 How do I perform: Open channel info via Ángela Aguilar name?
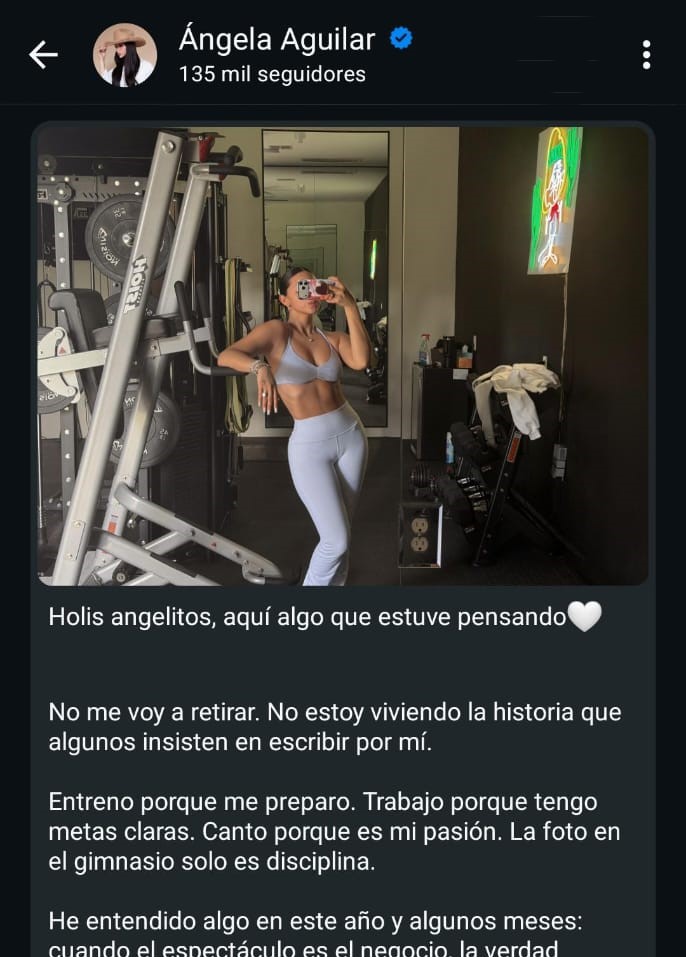coord(276,40)
